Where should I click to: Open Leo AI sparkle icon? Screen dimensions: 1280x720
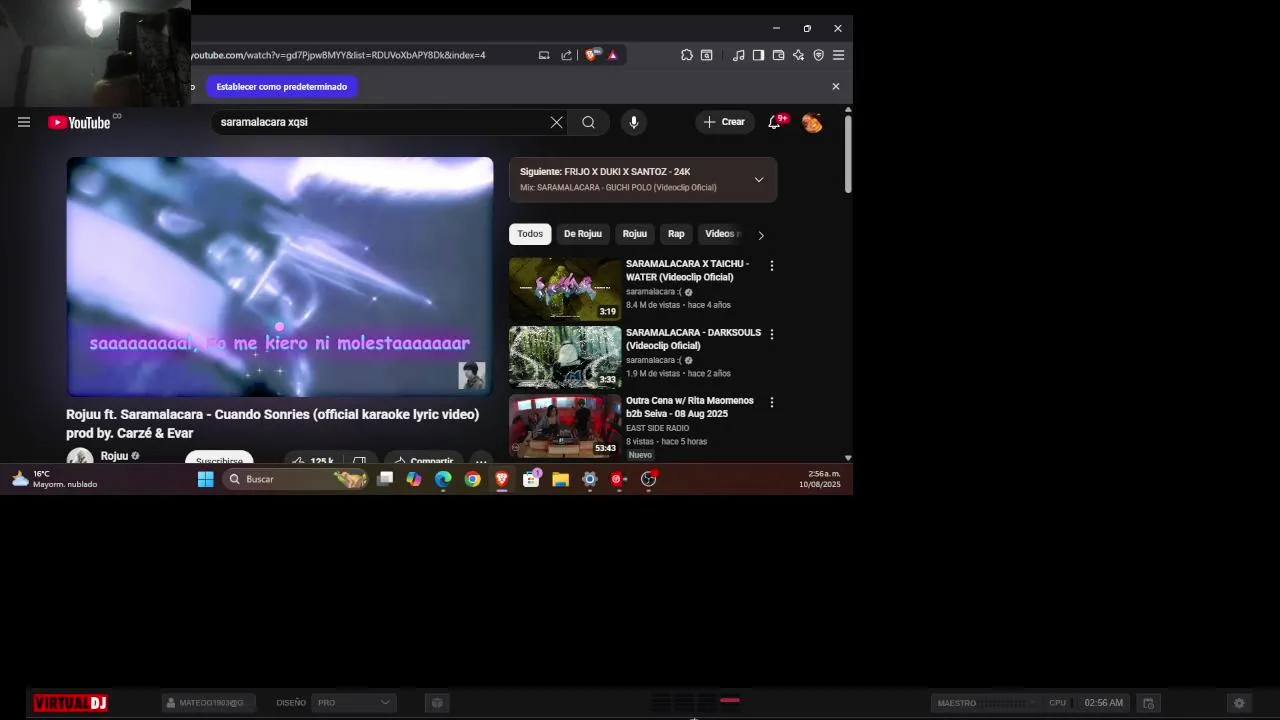pos(798,55)
